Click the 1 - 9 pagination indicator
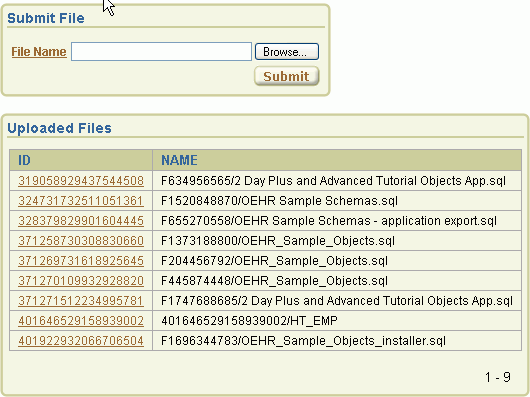The image size is (530, 397). click(x=498, y=377)
